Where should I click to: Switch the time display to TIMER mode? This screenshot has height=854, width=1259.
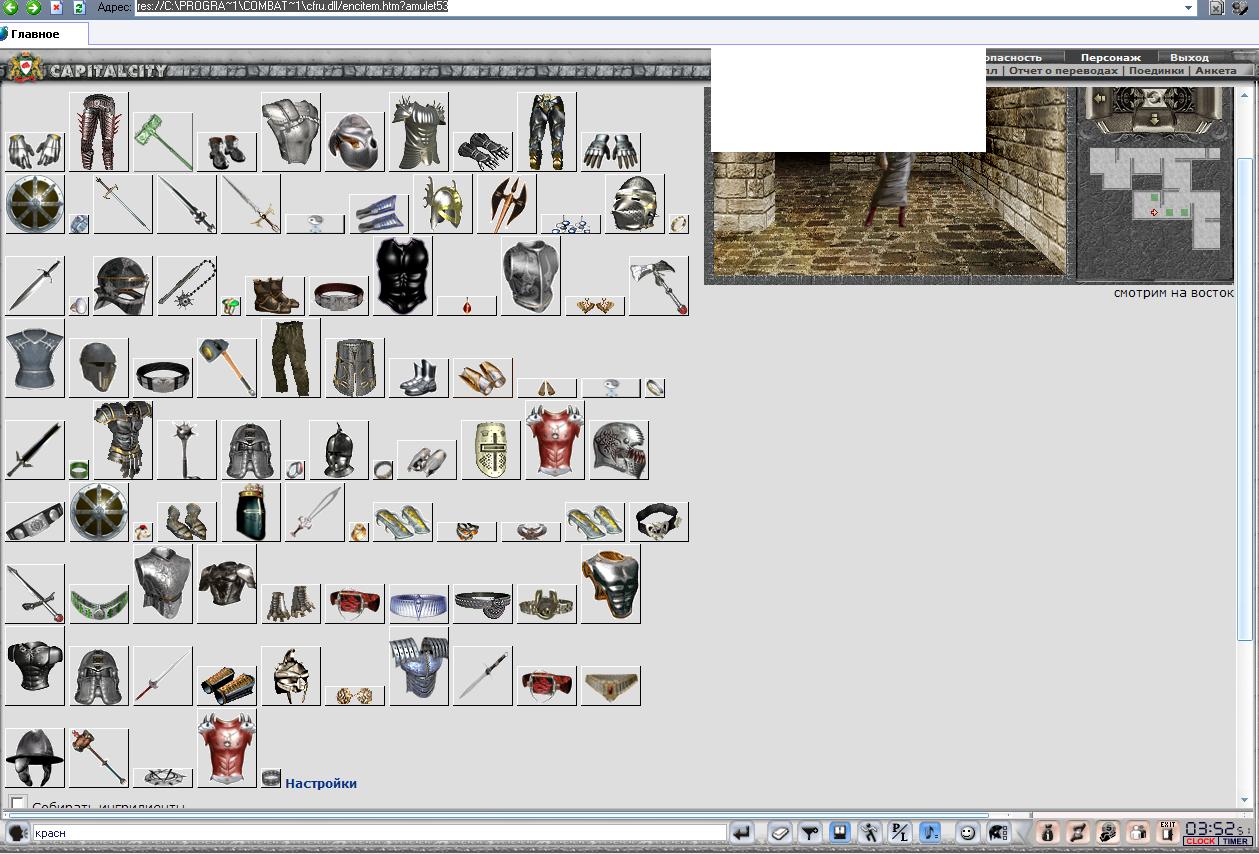pos(1235,842)
